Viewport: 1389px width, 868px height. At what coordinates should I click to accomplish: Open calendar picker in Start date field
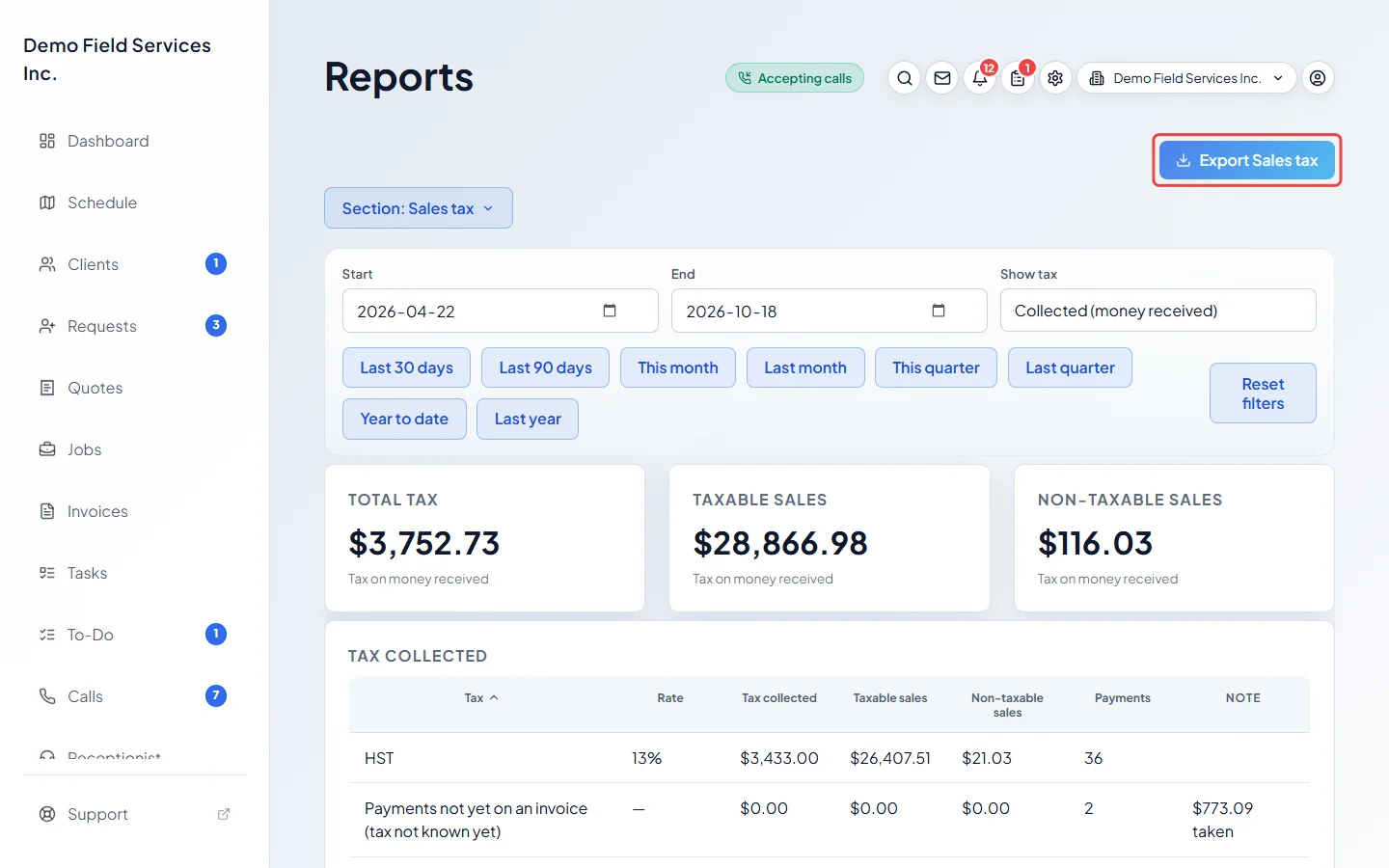(610, 311)
